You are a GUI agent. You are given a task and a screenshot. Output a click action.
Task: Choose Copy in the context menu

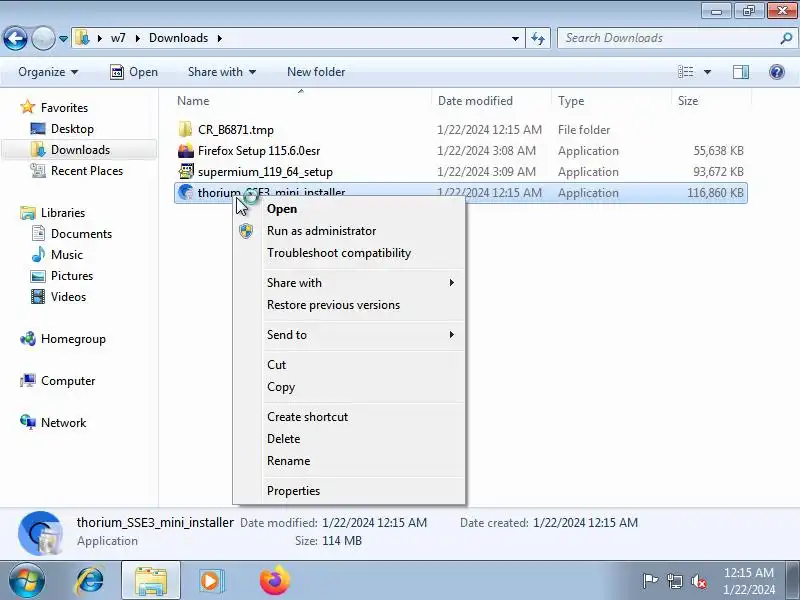tap(281, 387)
